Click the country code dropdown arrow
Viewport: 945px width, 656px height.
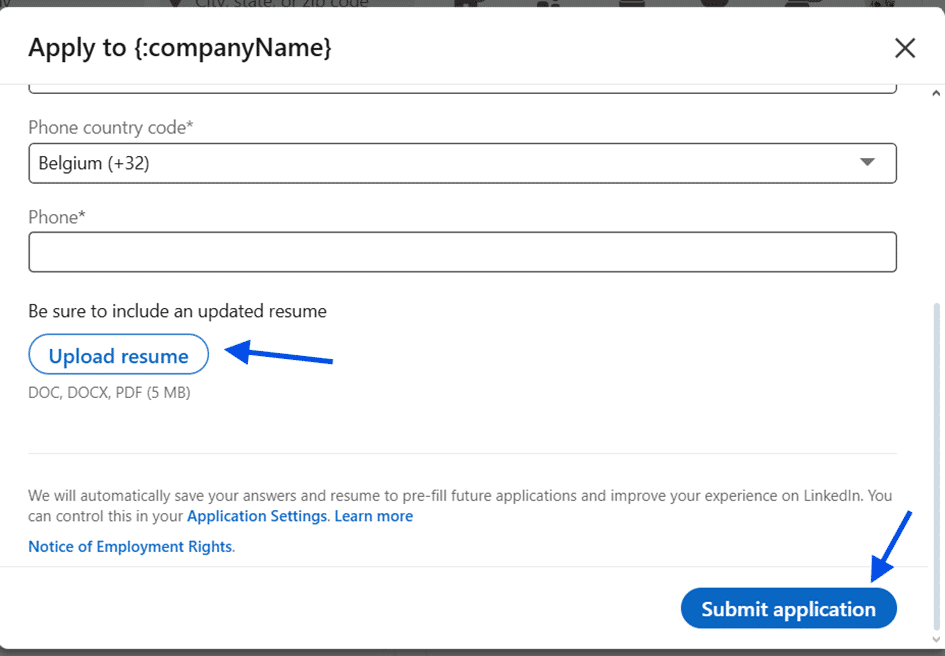(867, 163)
